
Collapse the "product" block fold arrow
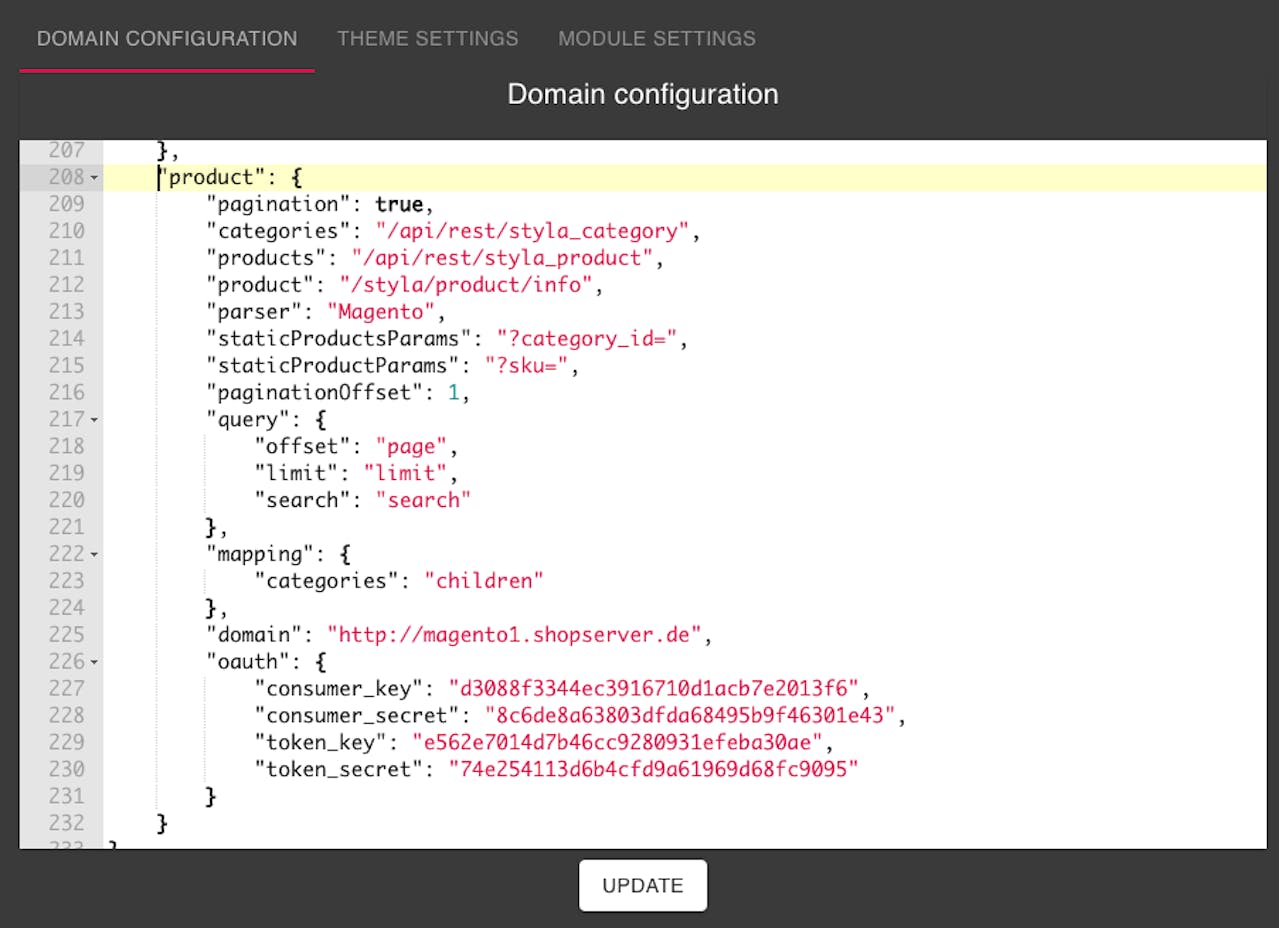[94, 178]
